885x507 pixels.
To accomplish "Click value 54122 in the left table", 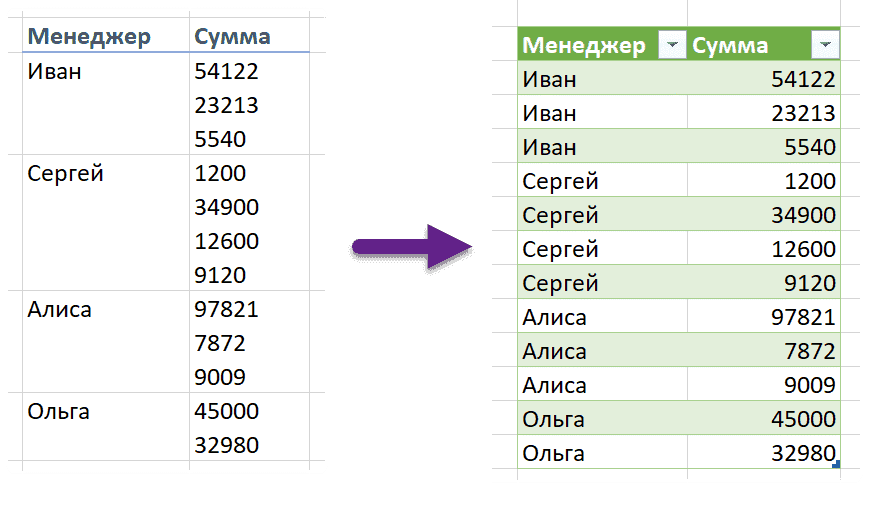I will pos(226,72).
